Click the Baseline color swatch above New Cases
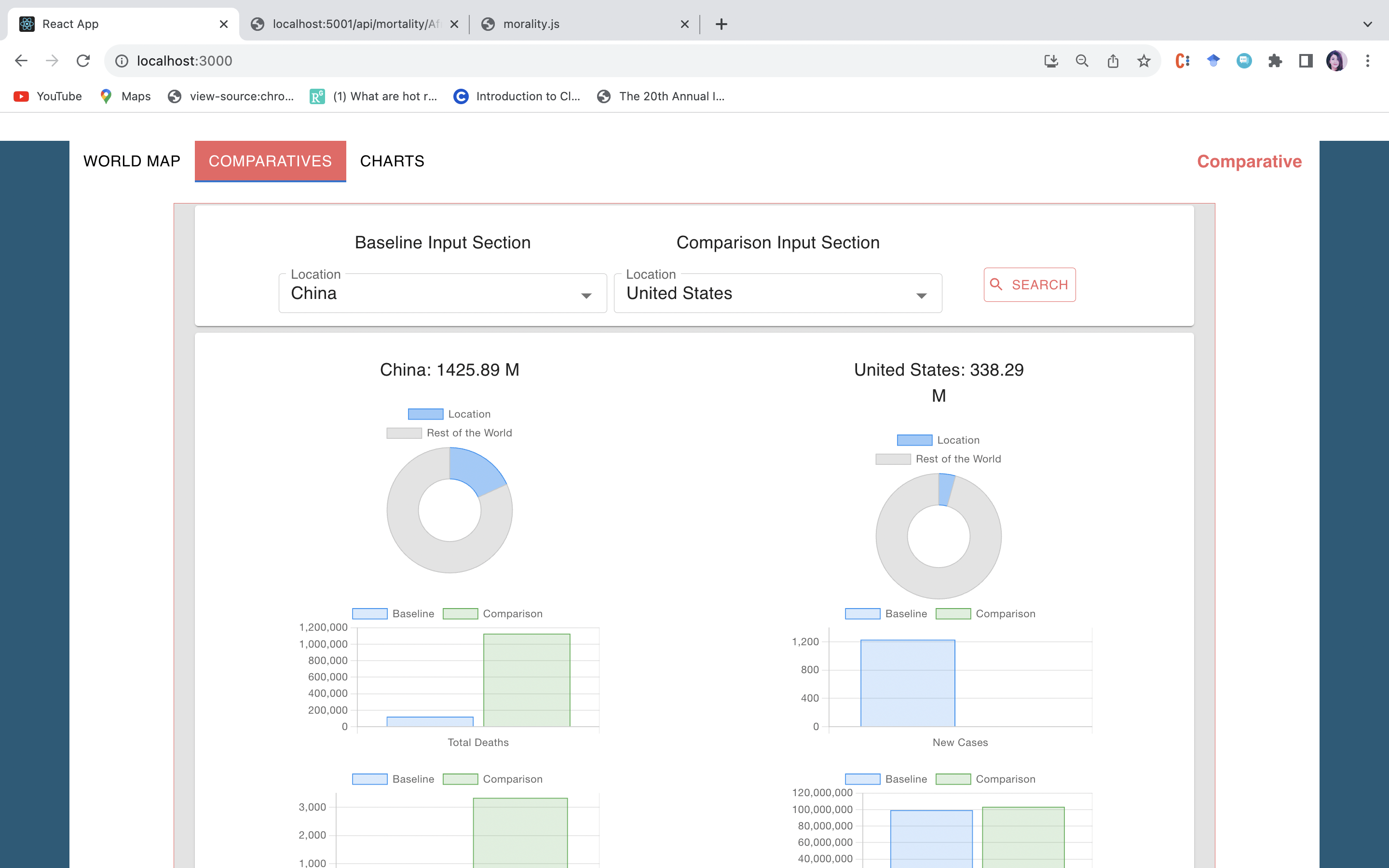This screenshot has width=1389, height=868. tap(862, 614)
